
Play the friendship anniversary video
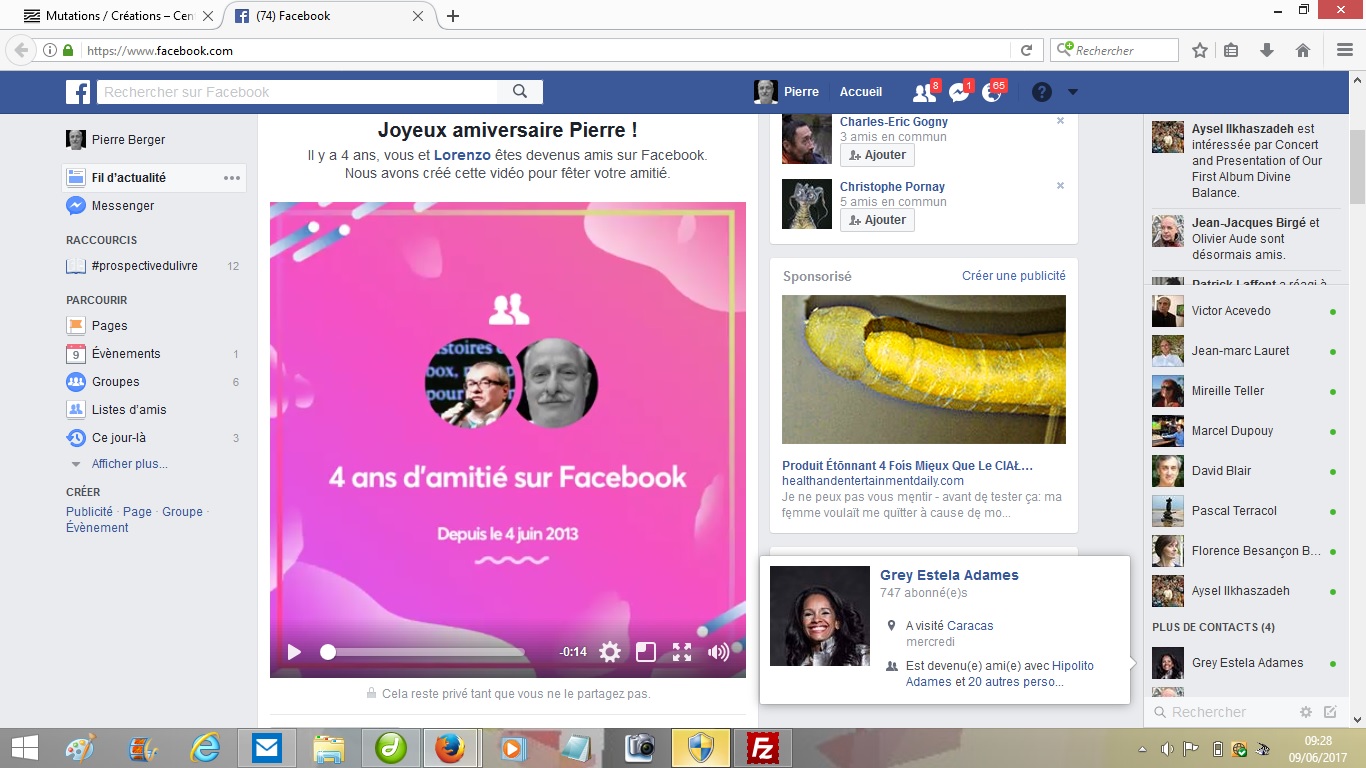point(294,652)
